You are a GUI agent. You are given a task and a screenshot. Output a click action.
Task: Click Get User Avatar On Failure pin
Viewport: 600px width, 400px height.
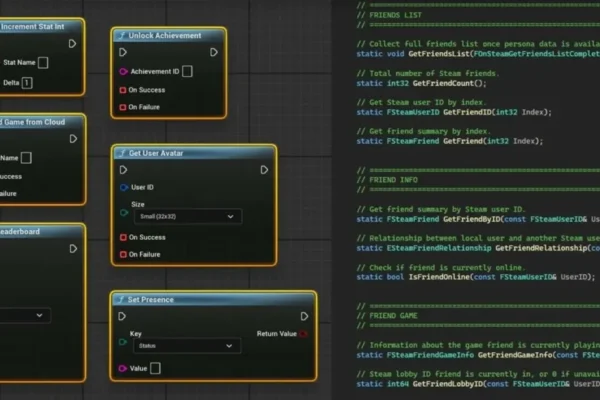click(123, 255)
